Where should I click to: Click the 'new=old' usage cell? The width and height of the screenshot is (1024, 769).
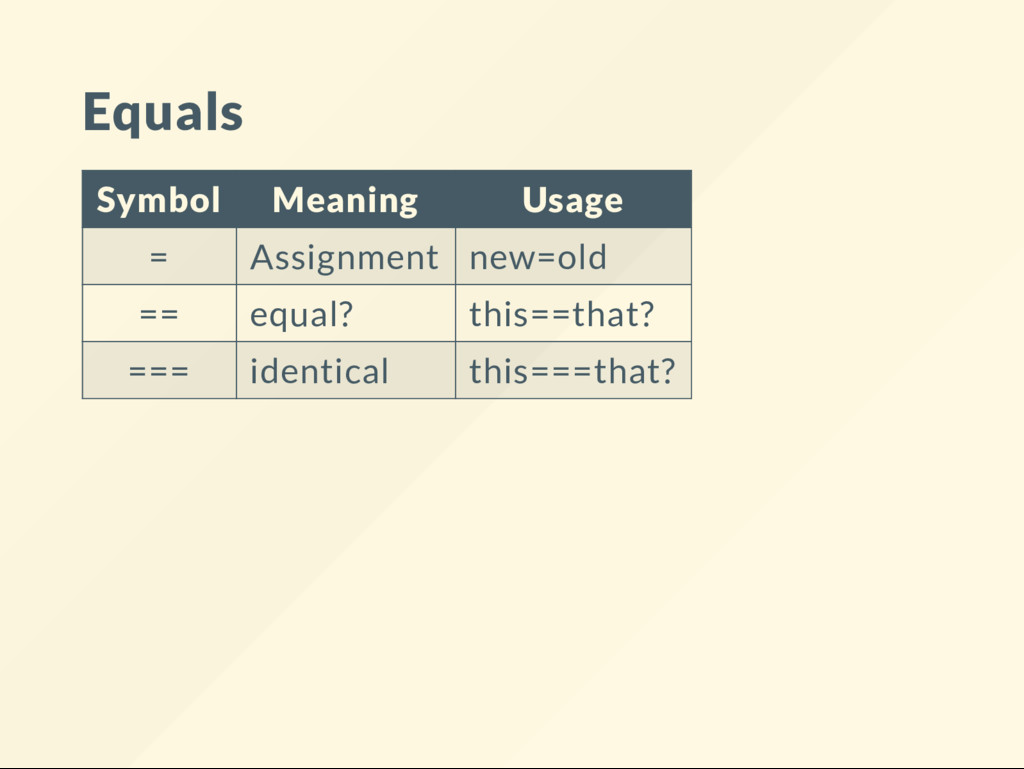573,257
